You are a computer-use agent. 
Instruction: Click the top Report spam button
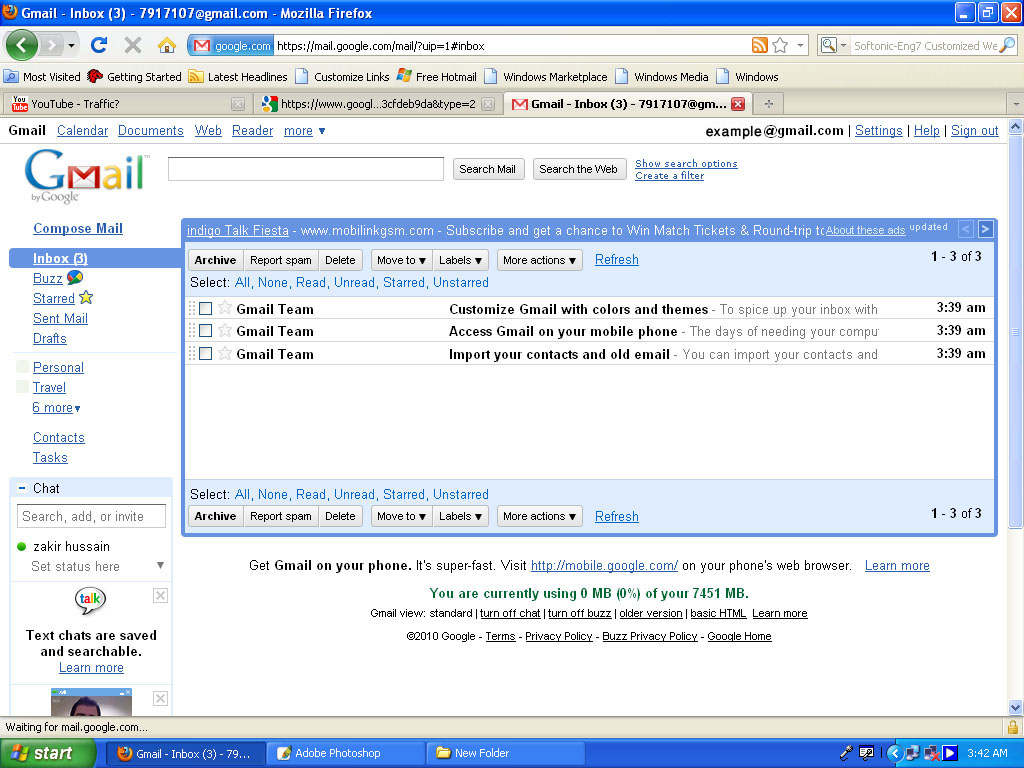click(281, 260)
